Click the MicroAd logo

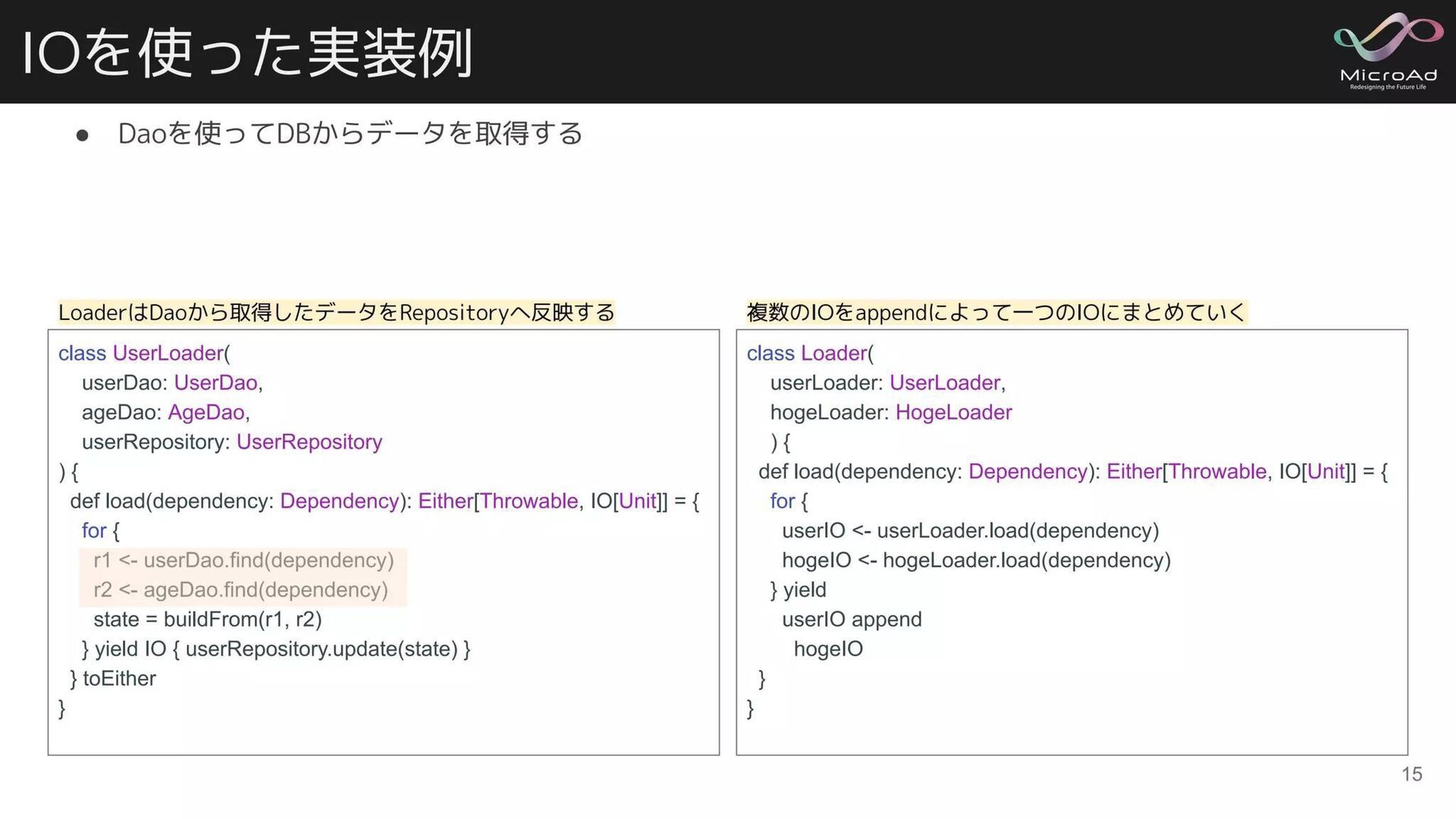coord(1388,51)
